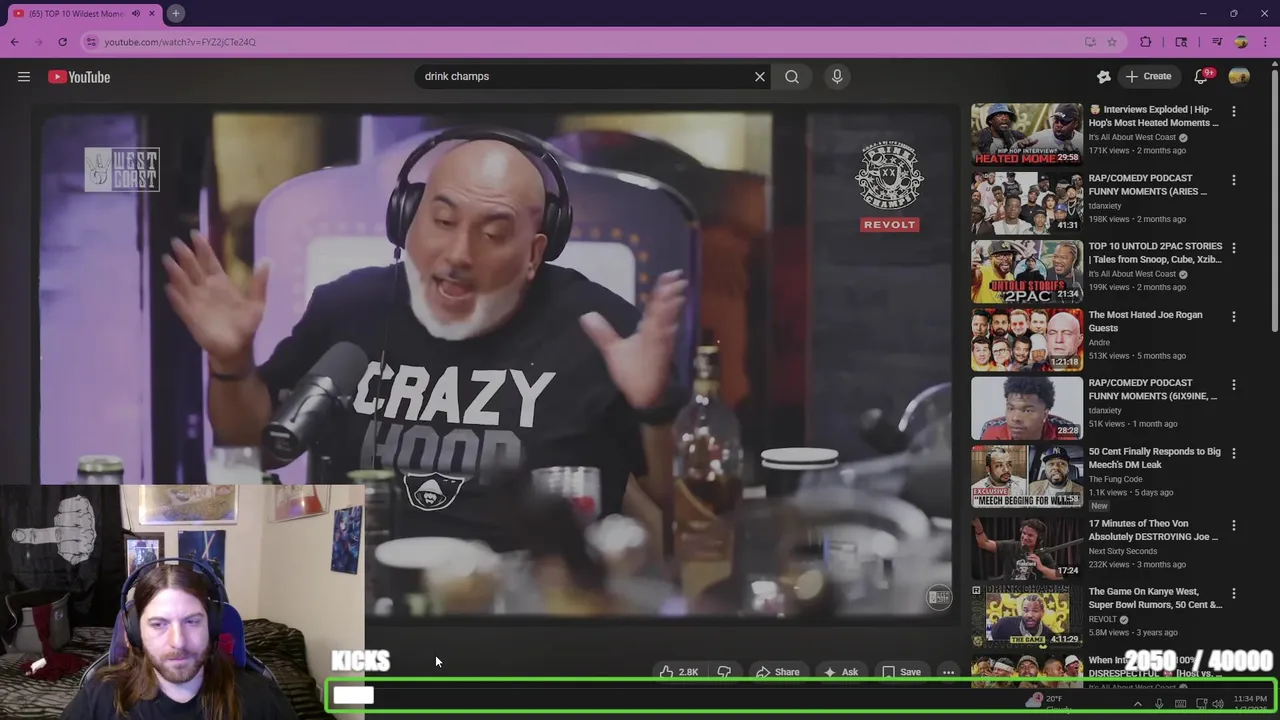Clear the 'drink champs' search text
The height and width of the screenshot is (720, 1280).
(x=760, y=76)
